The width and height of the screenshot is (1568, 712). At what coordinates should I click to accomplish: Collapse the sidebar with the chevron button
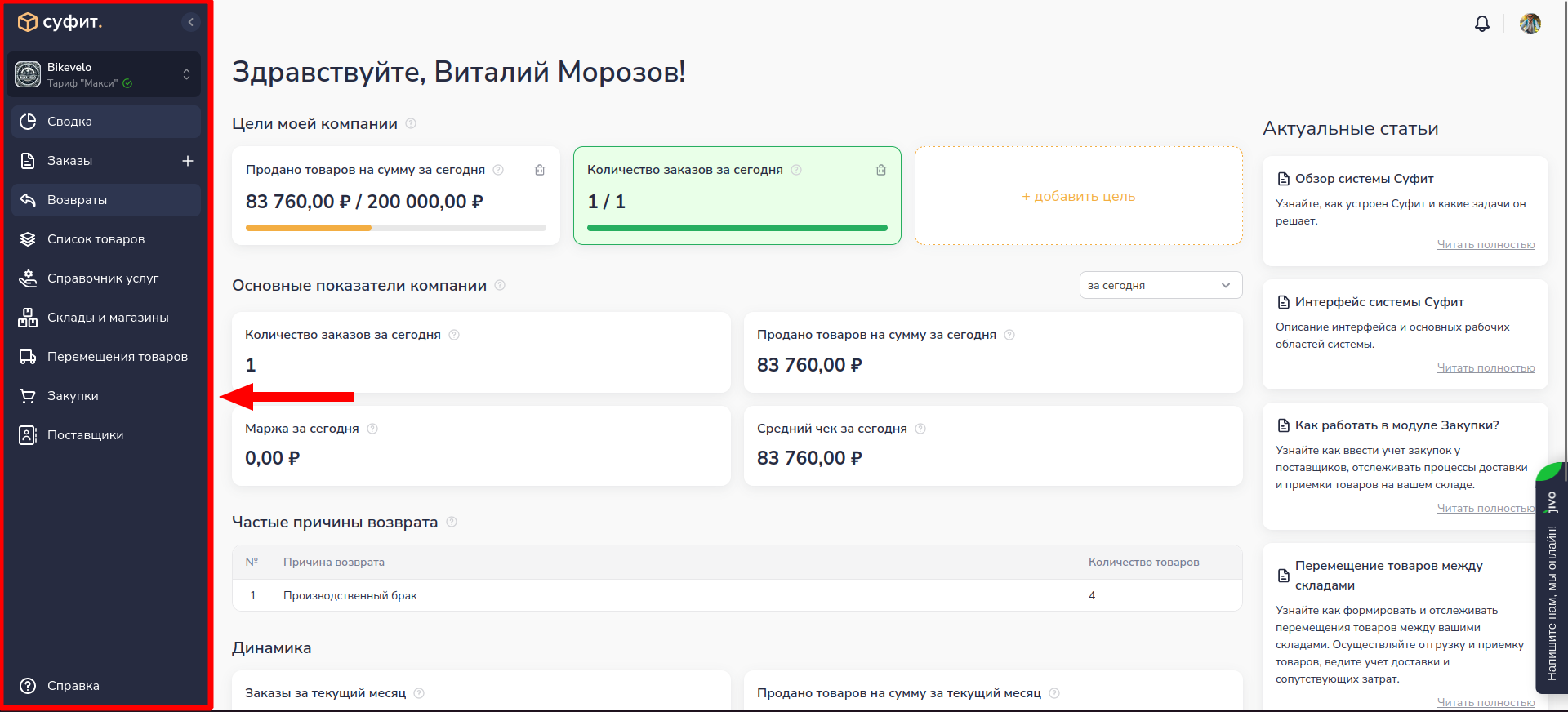pyautogui.click(x=190, y=22)
